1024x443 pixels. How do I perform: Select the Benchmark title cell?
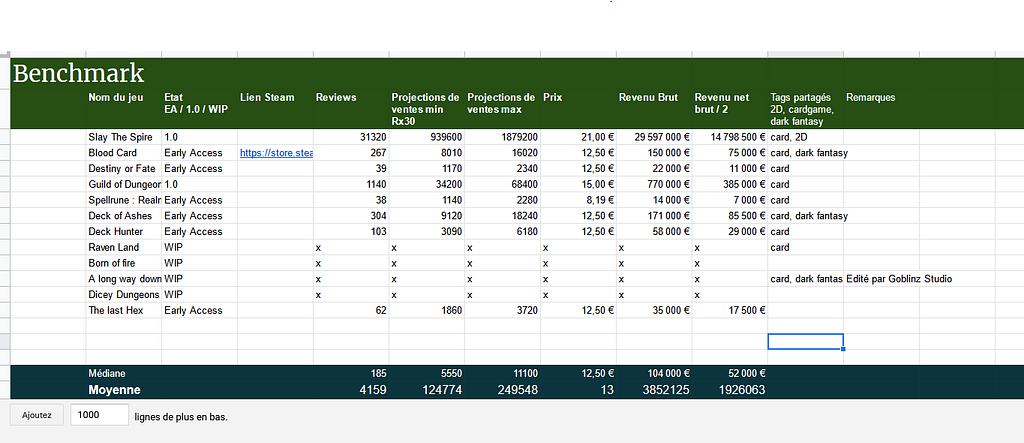[78, 73]
